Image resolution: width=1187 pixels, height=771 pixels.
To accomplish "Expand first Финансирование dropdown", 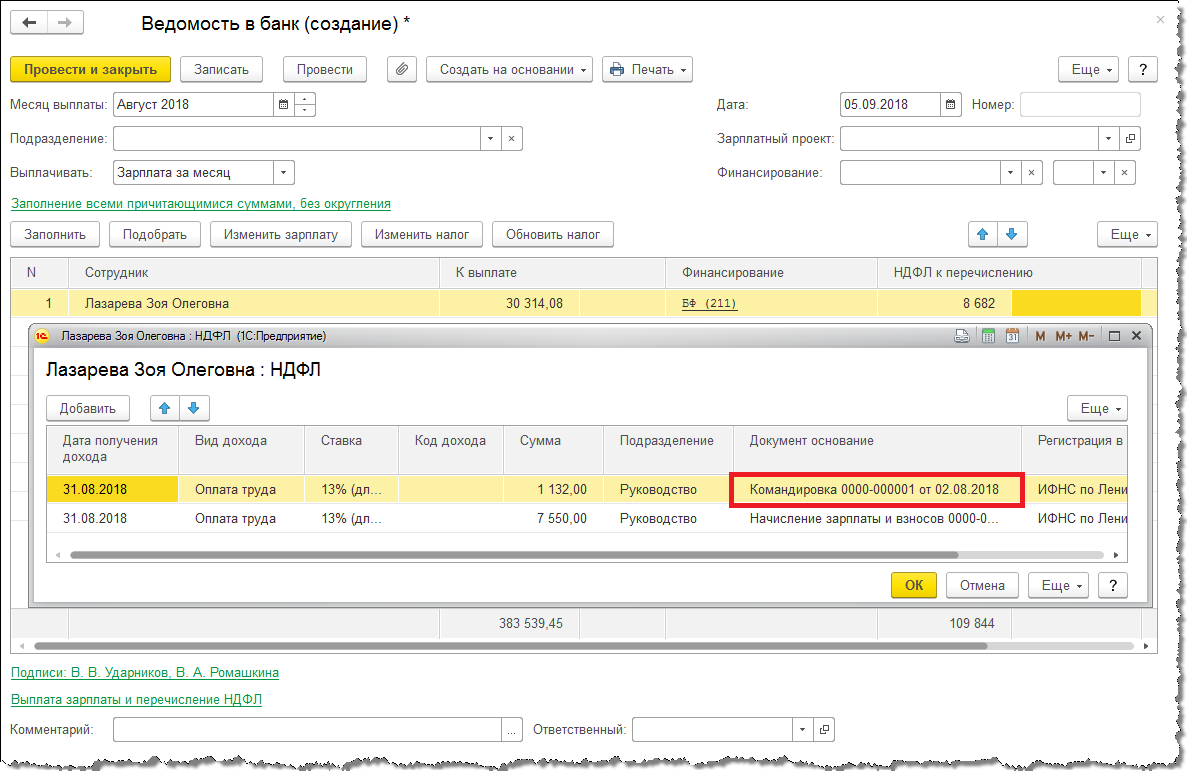I will click(x=1011, y=173).
